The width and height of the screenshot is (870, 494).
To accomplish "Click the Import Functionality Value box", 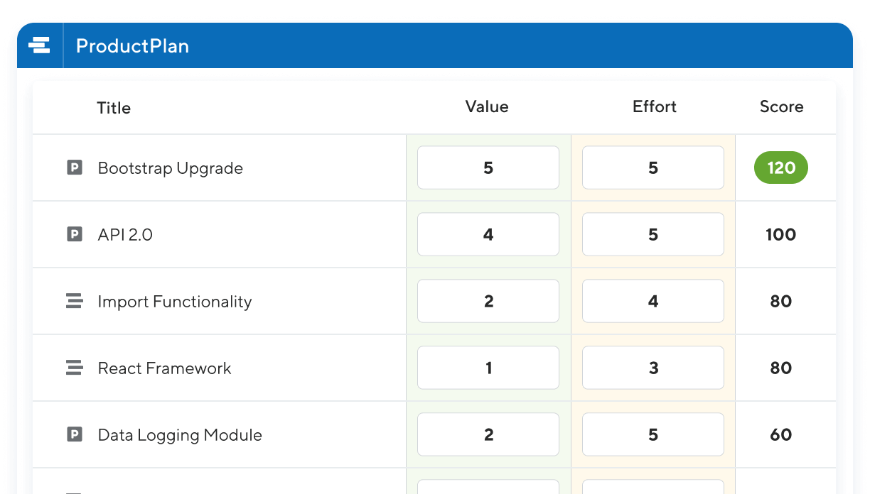I will click(488, 301).
